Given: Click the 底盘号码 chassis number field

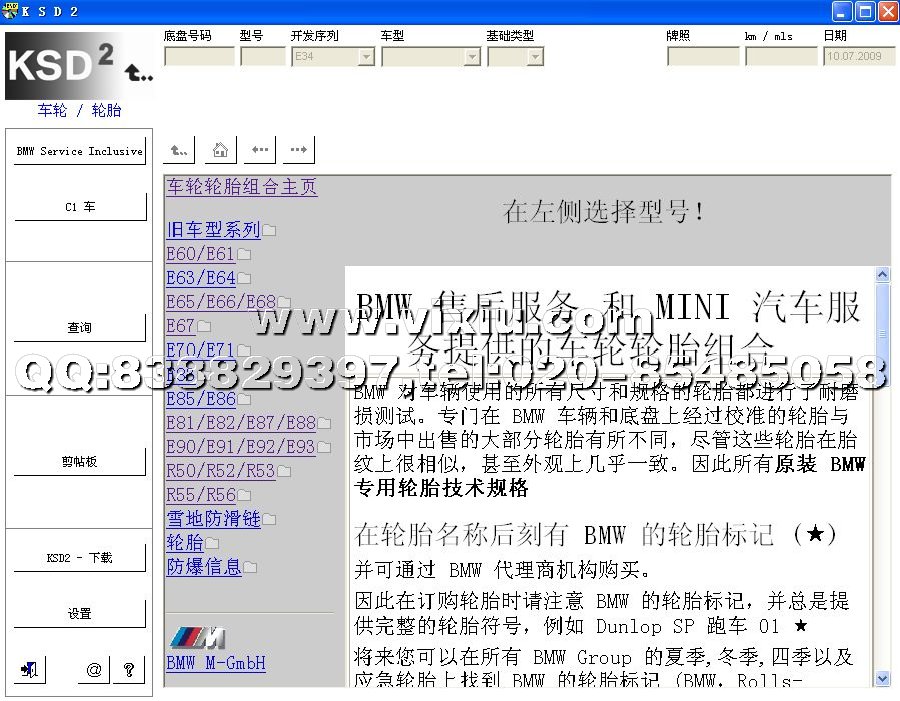Looking at the screenshot, I should [x=199, y=57].
